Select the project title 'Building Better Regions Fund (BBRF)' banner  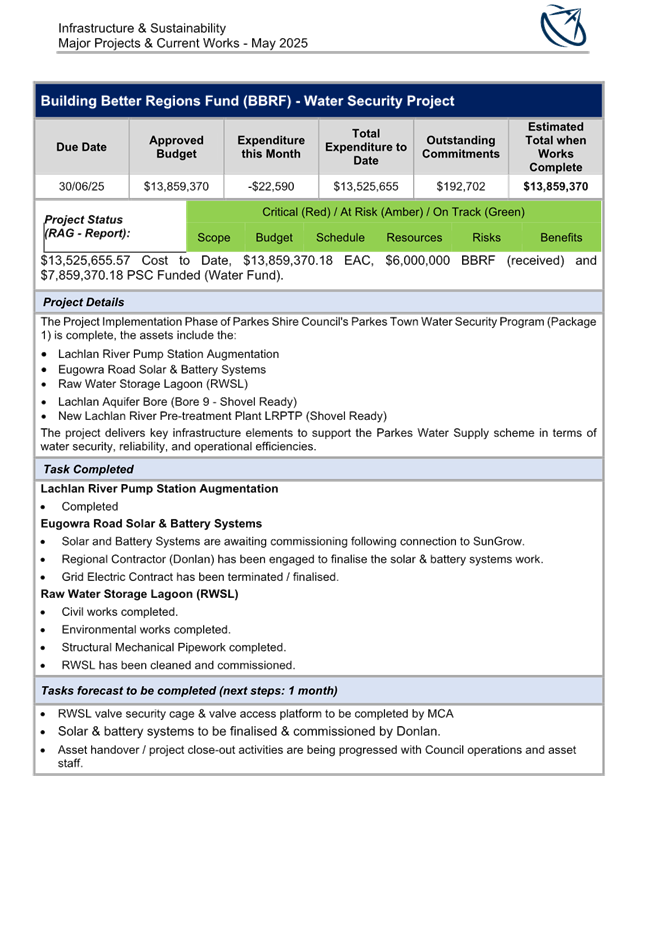tap(319, 101)
